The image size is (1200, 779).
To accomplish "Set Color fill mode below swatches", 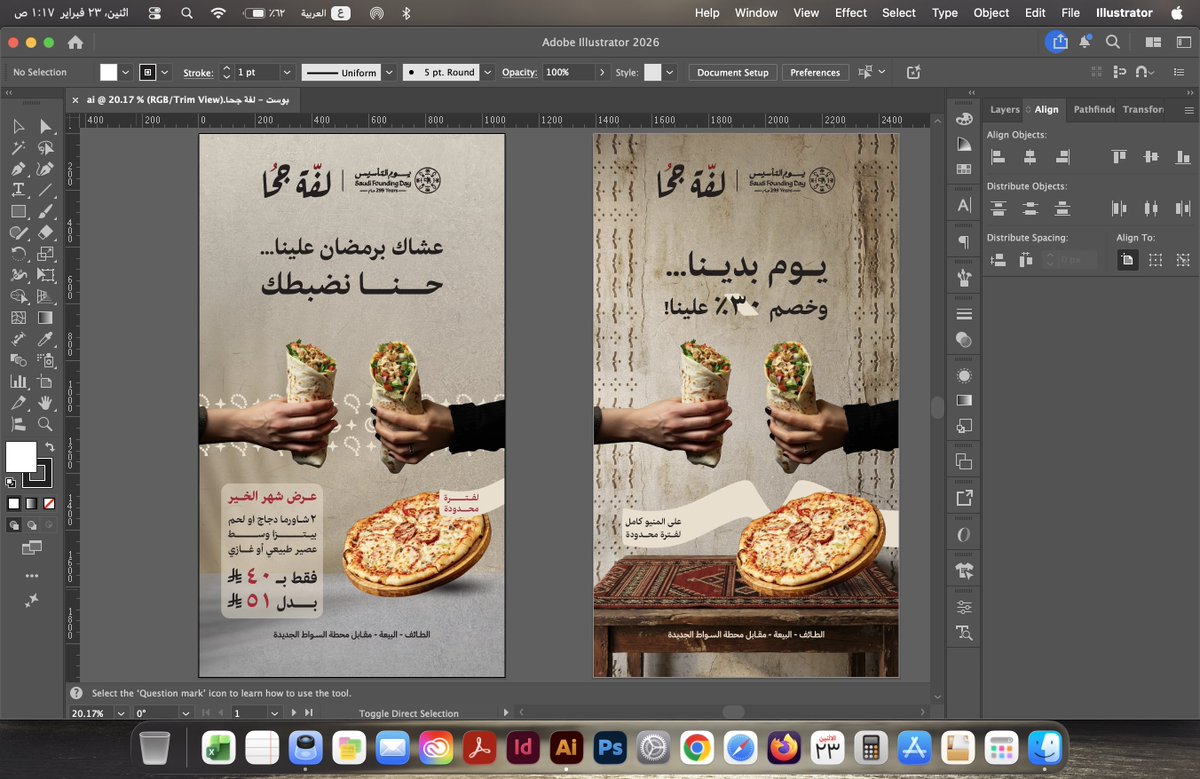I will click(13, 503).
